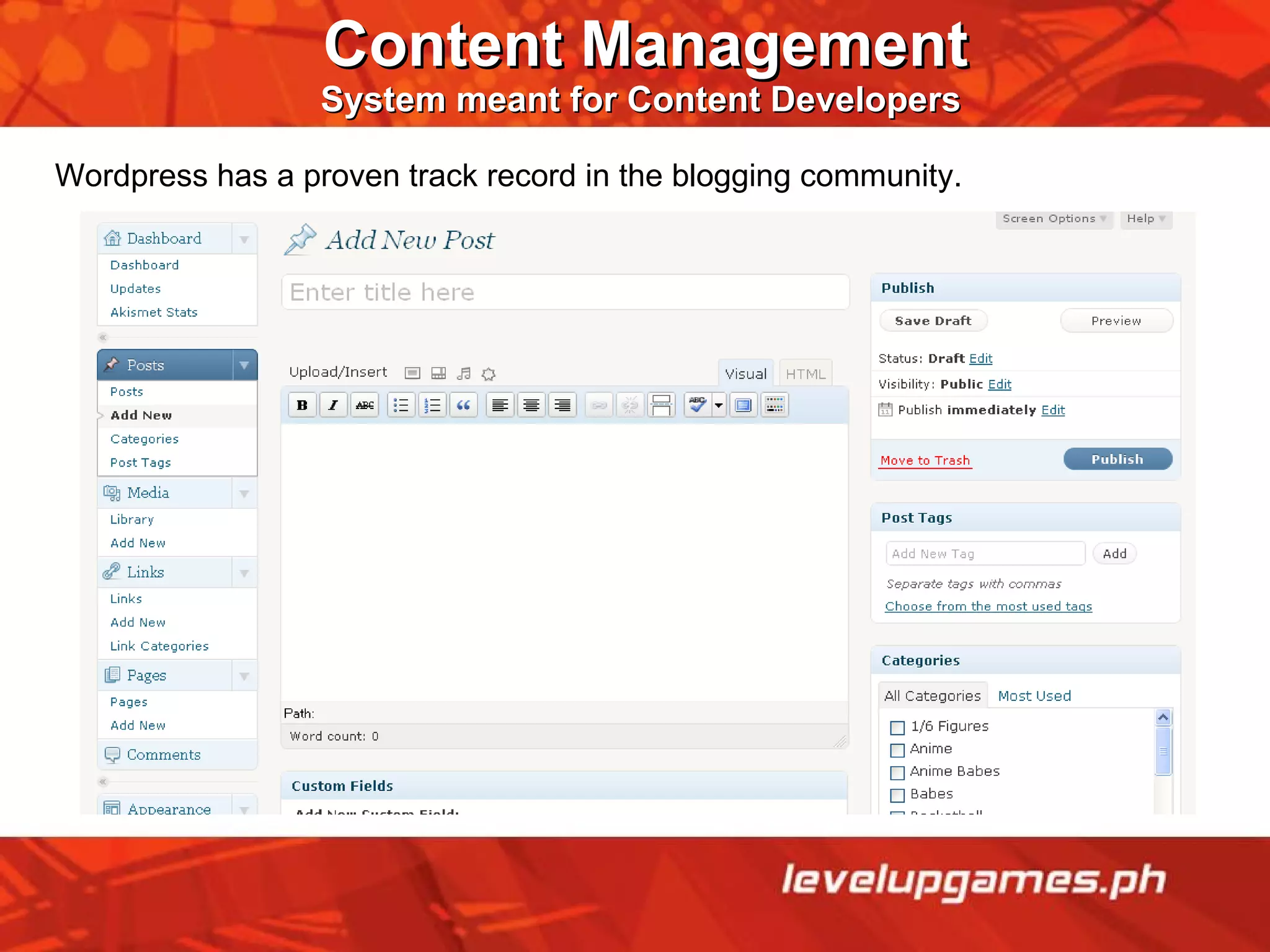
Task: Check the Anime Babes category
Action: pyautogui.click(x=897, y=772)
